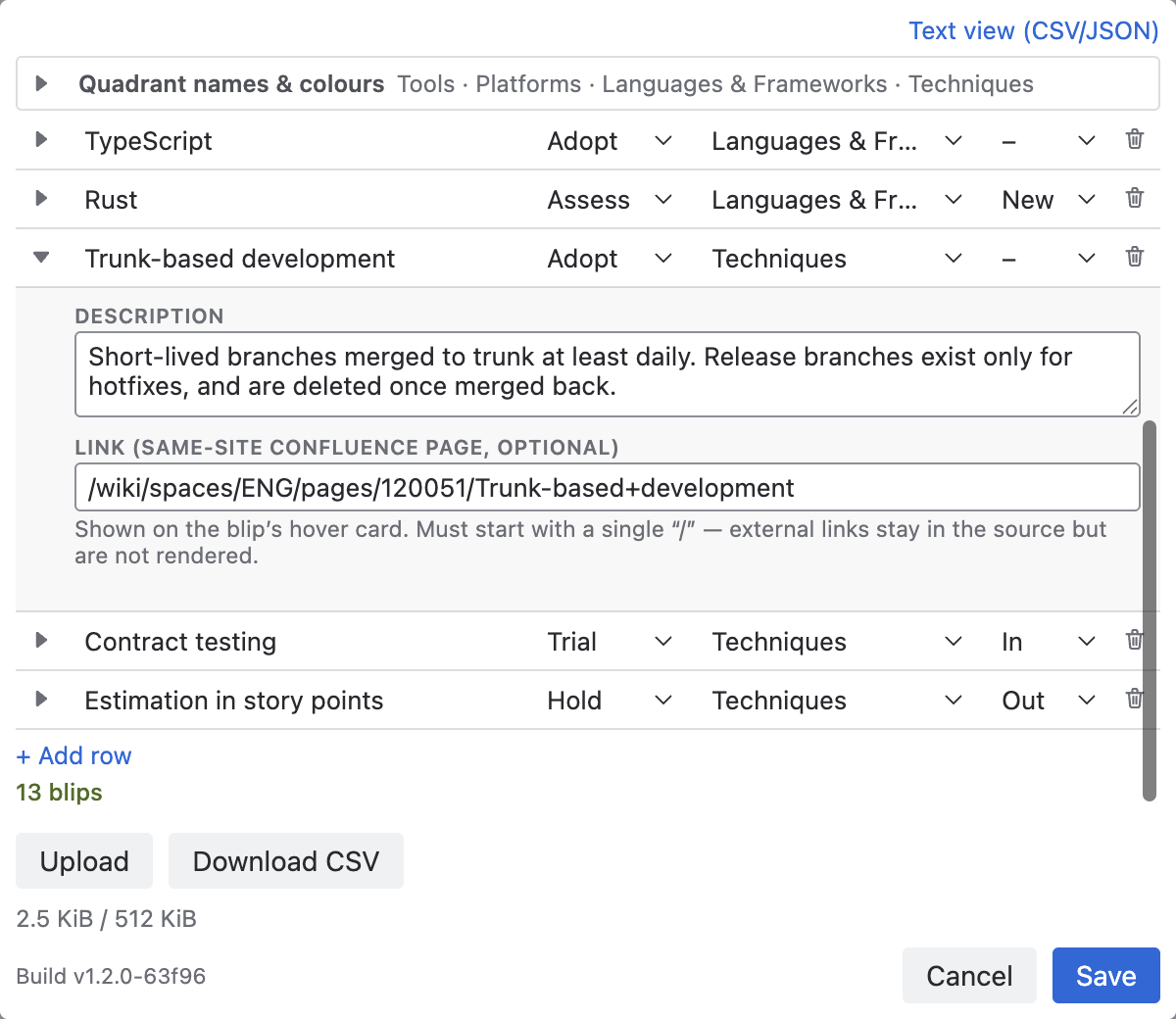1176x1019 pixels.
Task: Delete the Rust row
Action: point(1134,198)
